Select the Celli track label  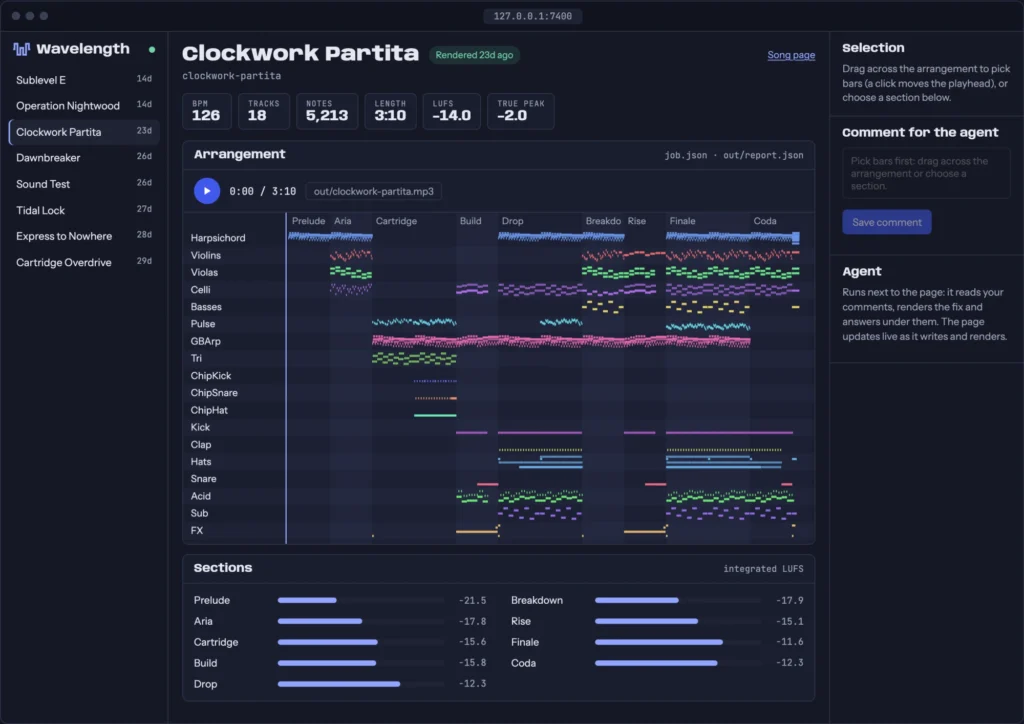click(x=200, y=290)
